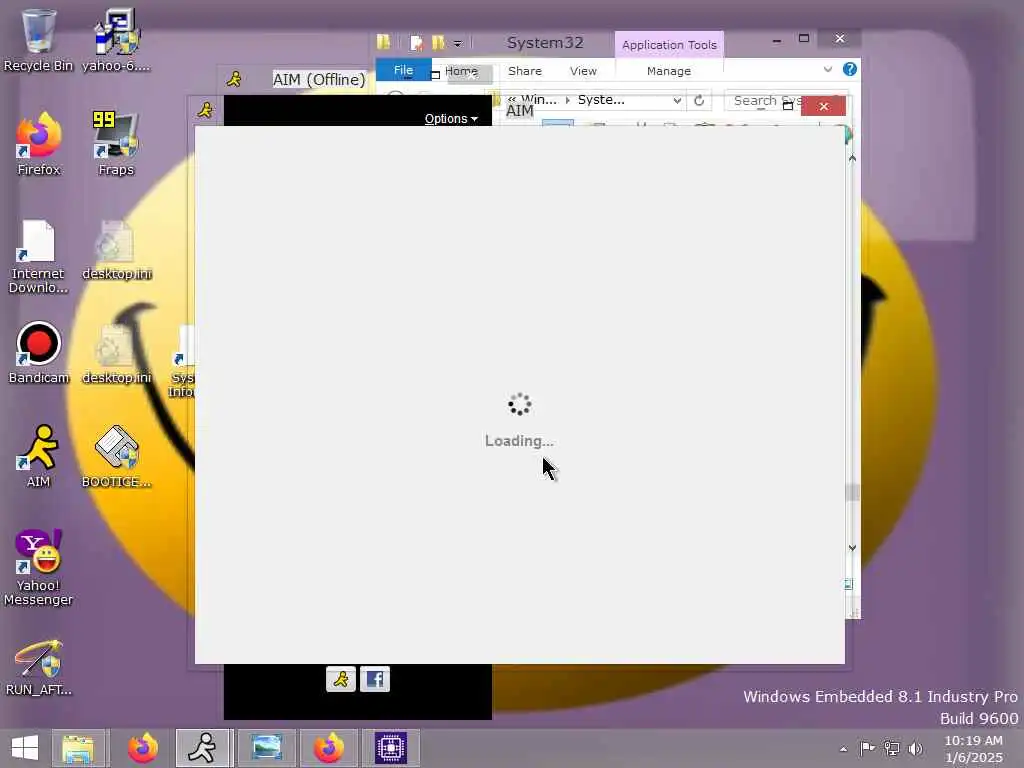Click the Facebook button in AIM window
This screenshot has height=768, width=1024.
pyautogui.click(x=375, y=679)
